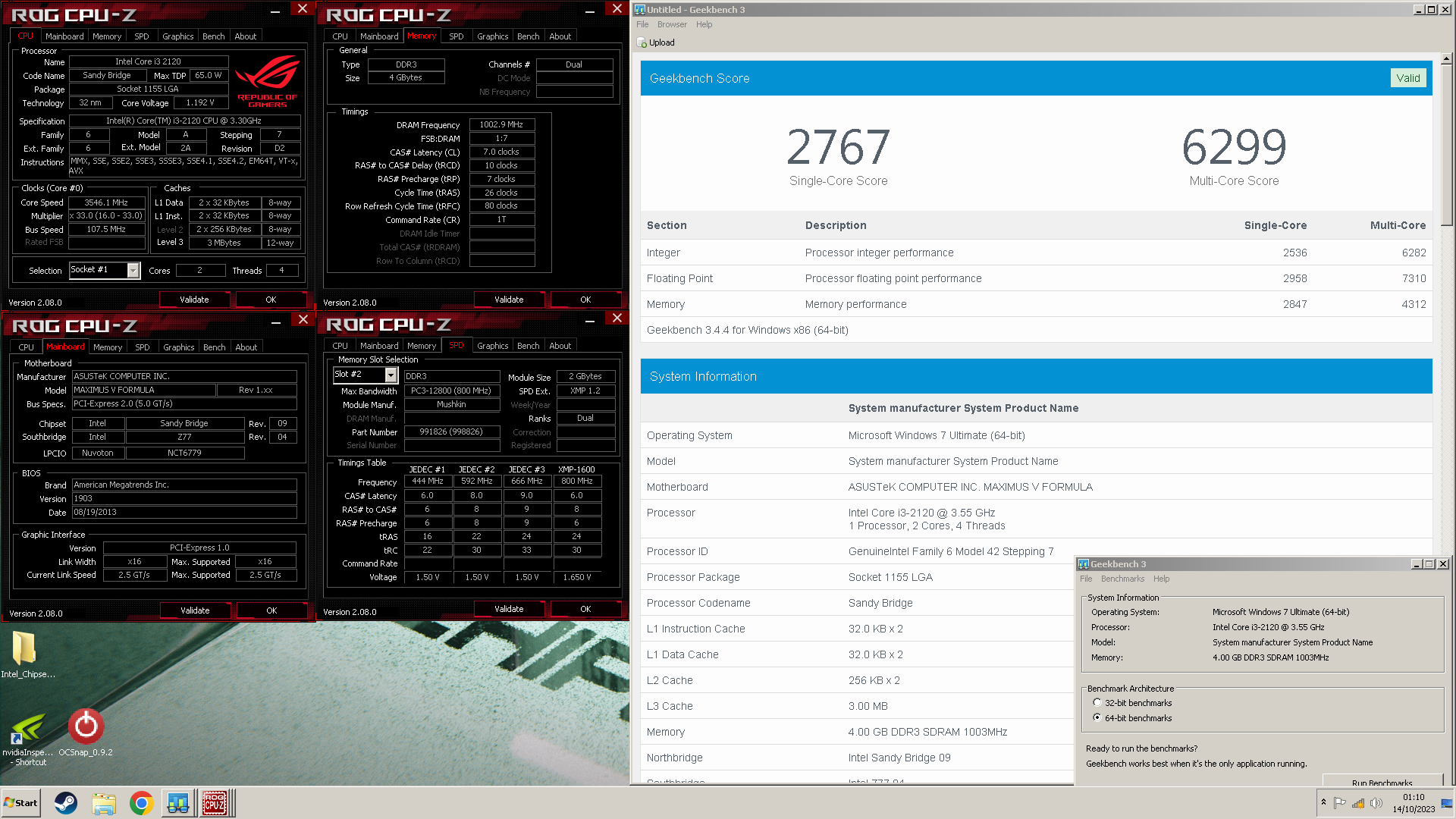
Task: Click the Part Number field 991826
Action: tap(451, 431)
